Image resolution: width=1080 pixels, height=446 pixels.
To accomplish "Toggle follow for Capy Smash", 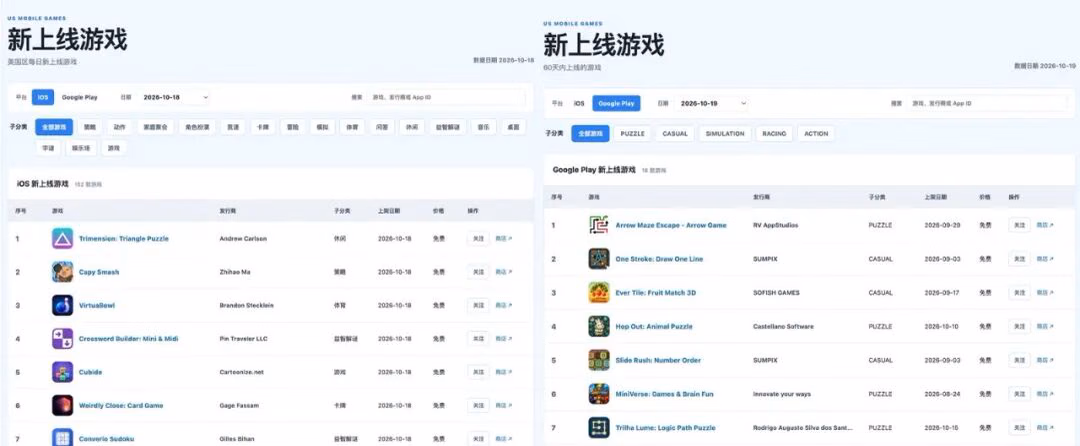I will tap(478, 272).
